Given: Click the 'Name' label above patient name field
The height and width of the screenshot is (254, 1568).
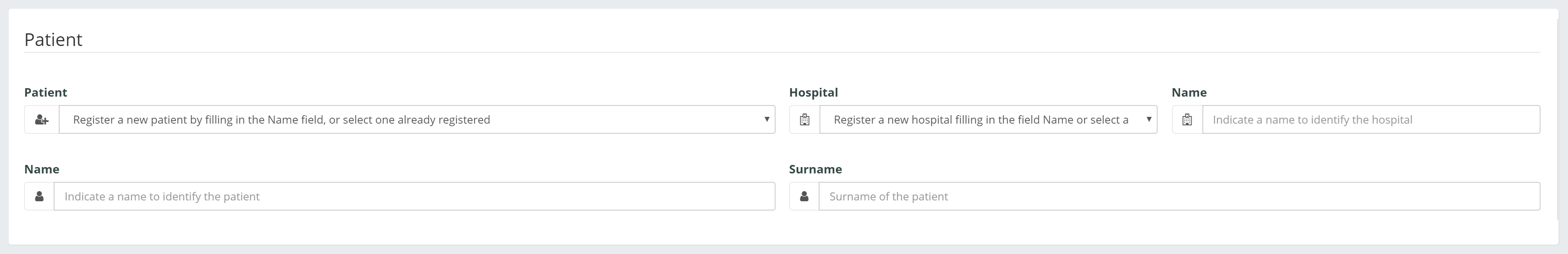Looking at the screenshot, I should coord(41,169).
